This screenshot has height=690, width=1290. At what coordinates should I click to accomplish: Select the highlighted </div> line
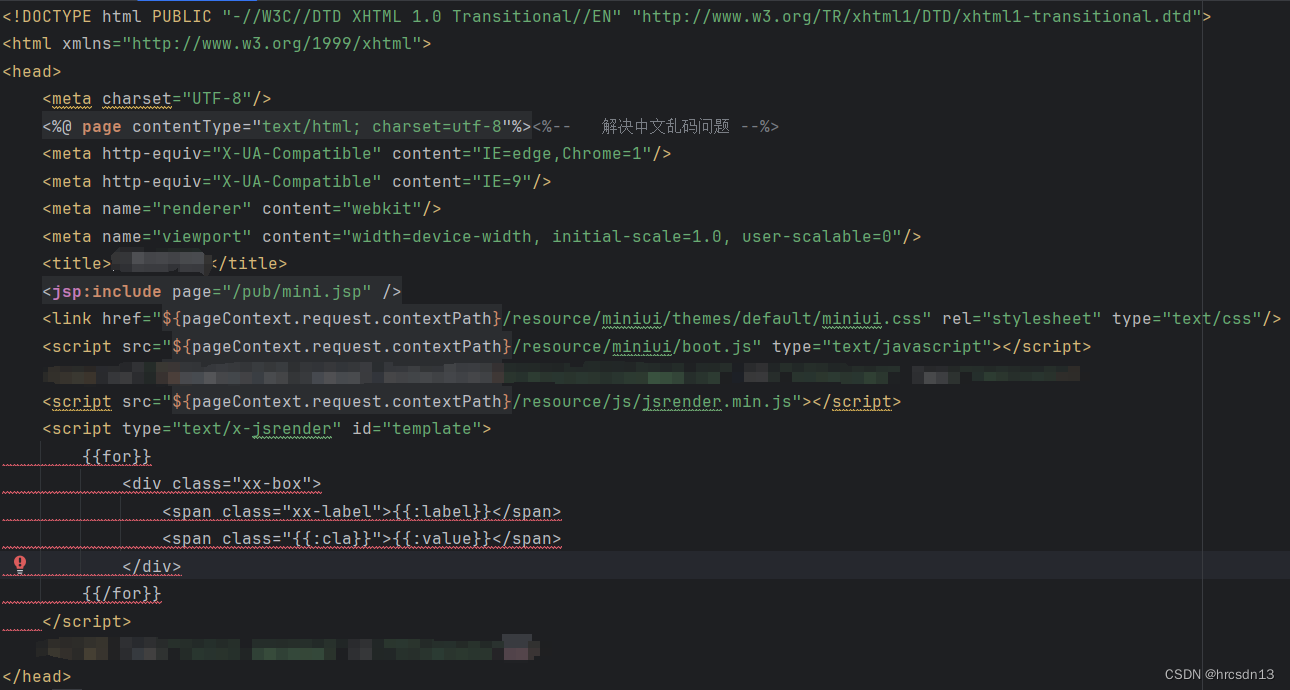click(x=151, y=565)
